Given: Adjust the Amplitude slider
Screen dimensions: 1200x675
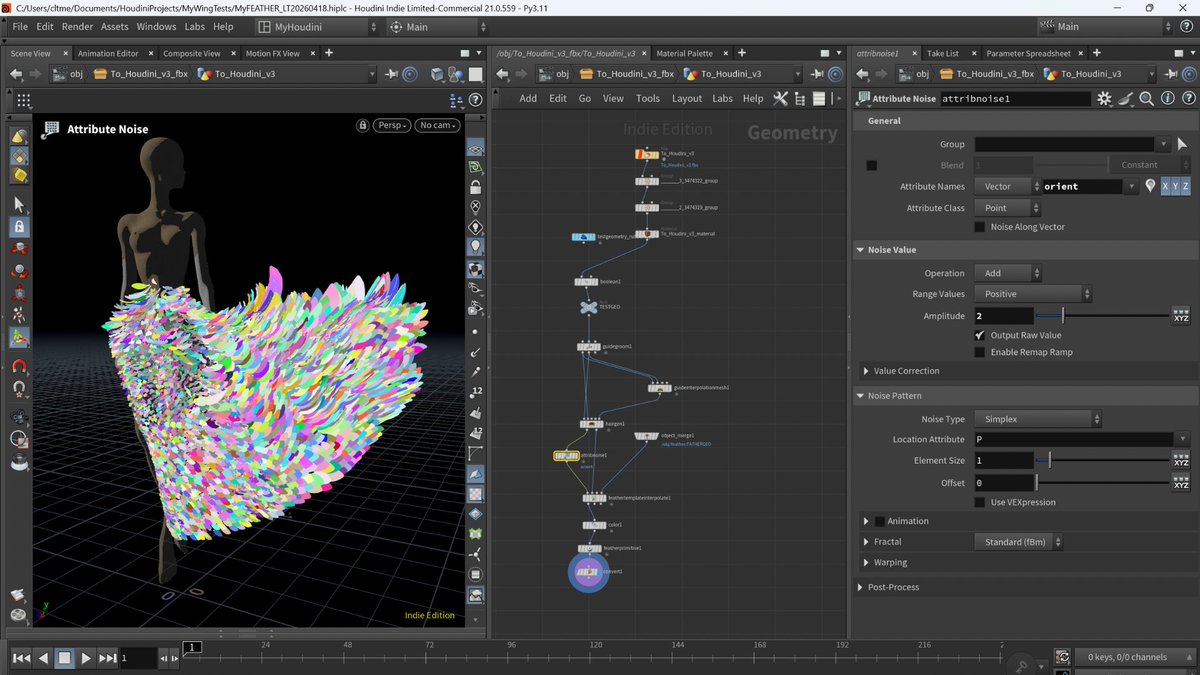Looking at the screenshot, I should tap(1063, 316).
